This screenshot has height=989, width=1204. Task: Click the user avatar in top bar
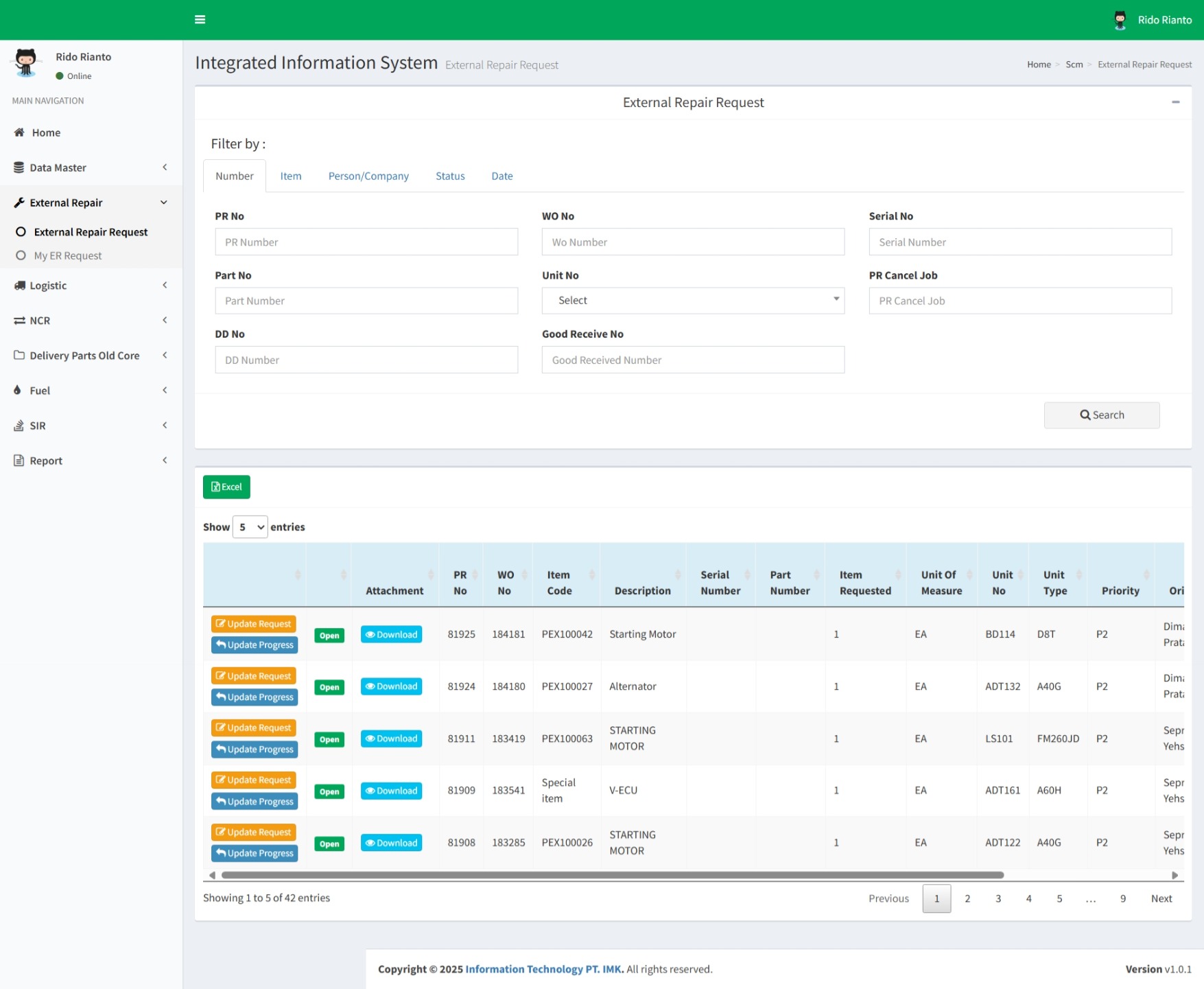point(1120,20)
